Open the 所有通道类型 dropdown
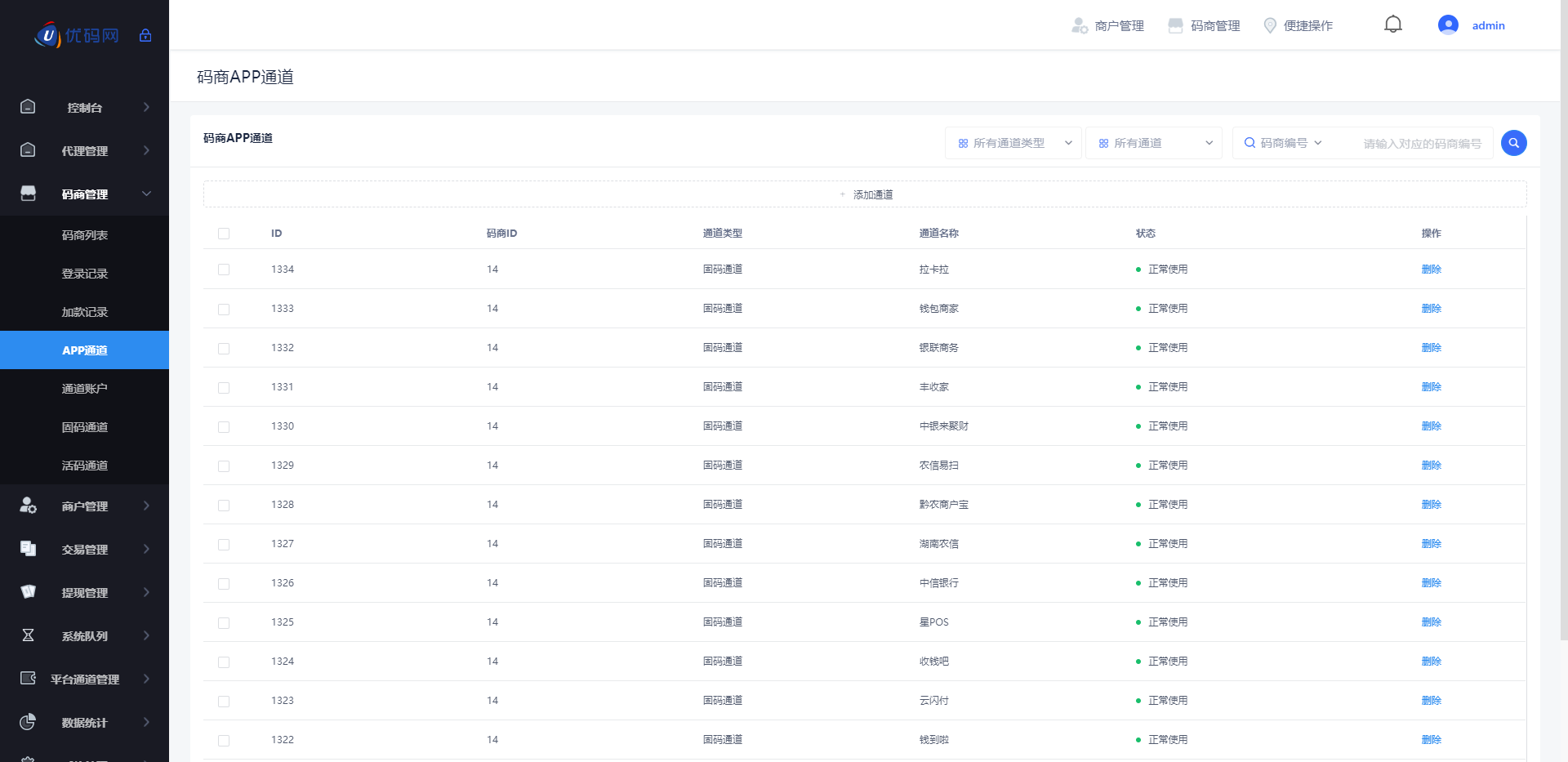The width and height of the screenshot is (1568, 762). tap(1013, 143)
